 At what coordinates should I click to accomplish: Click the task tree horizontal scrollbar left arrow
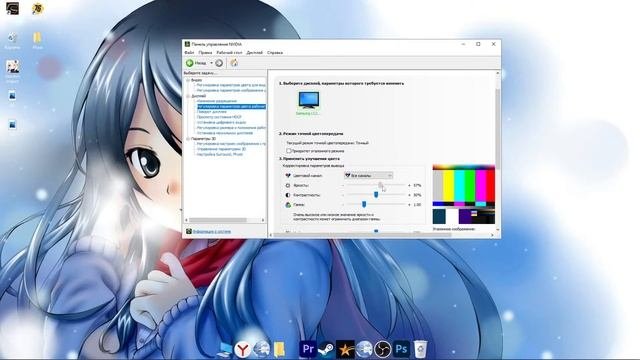coord(187,220)
